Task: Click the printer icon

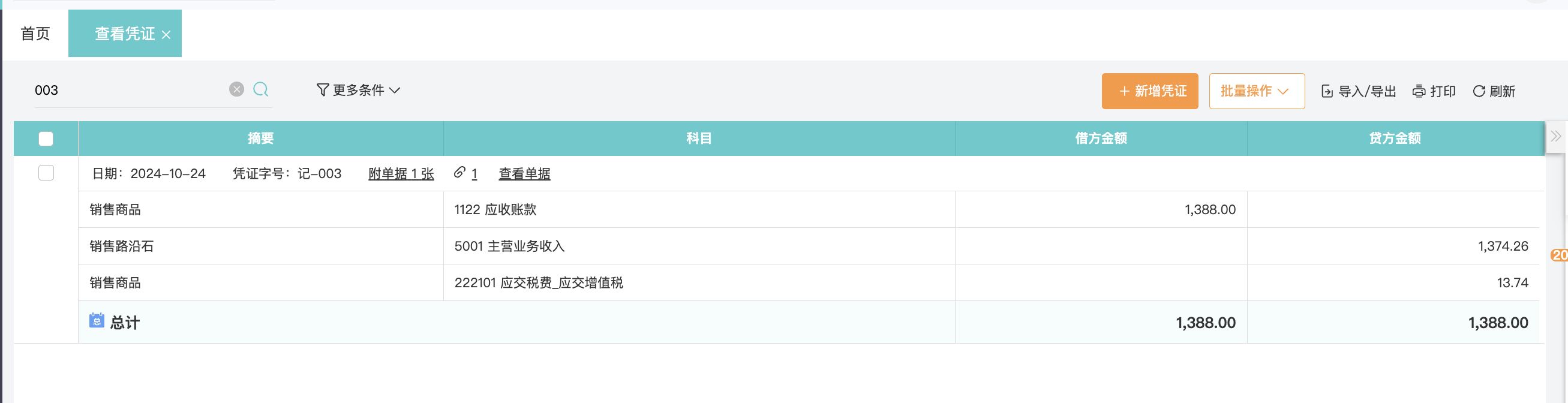Action: (x=1418, y=91)
